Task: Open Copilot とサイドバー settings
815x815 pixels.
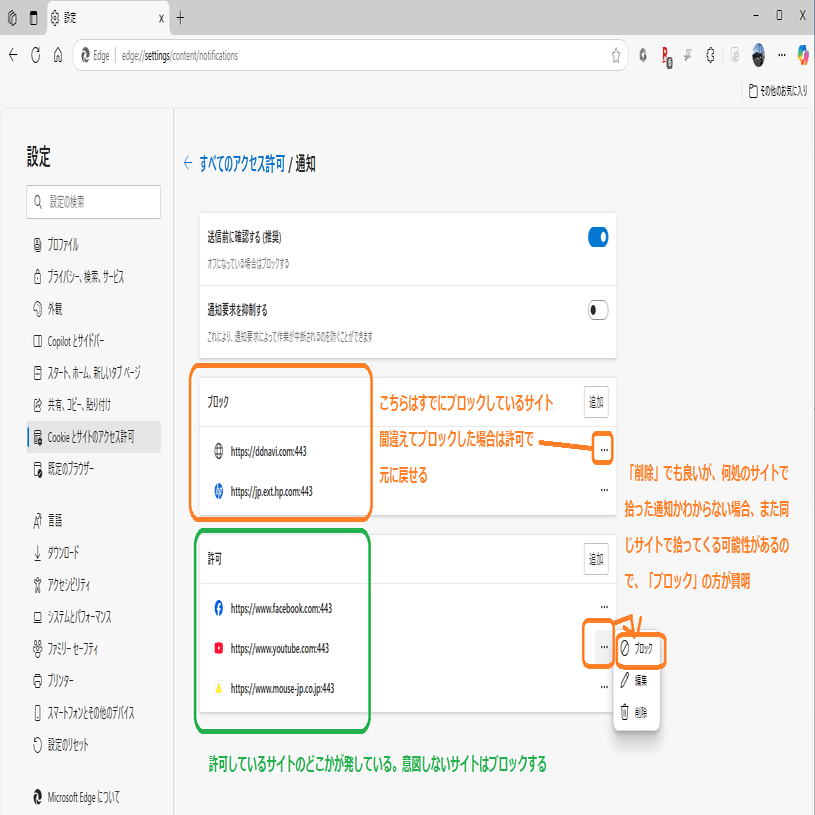Action: (x=94, y=341)
